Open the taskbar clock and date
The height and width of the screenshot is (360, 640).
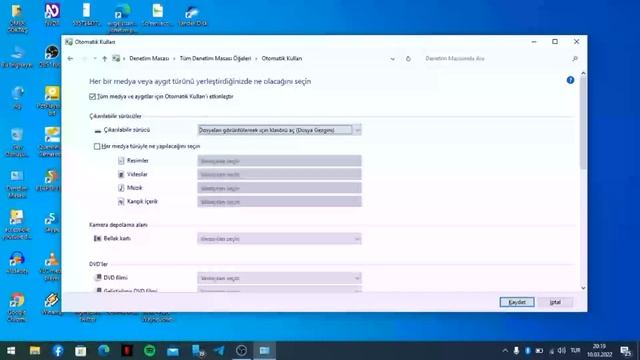tap(600, 351)
